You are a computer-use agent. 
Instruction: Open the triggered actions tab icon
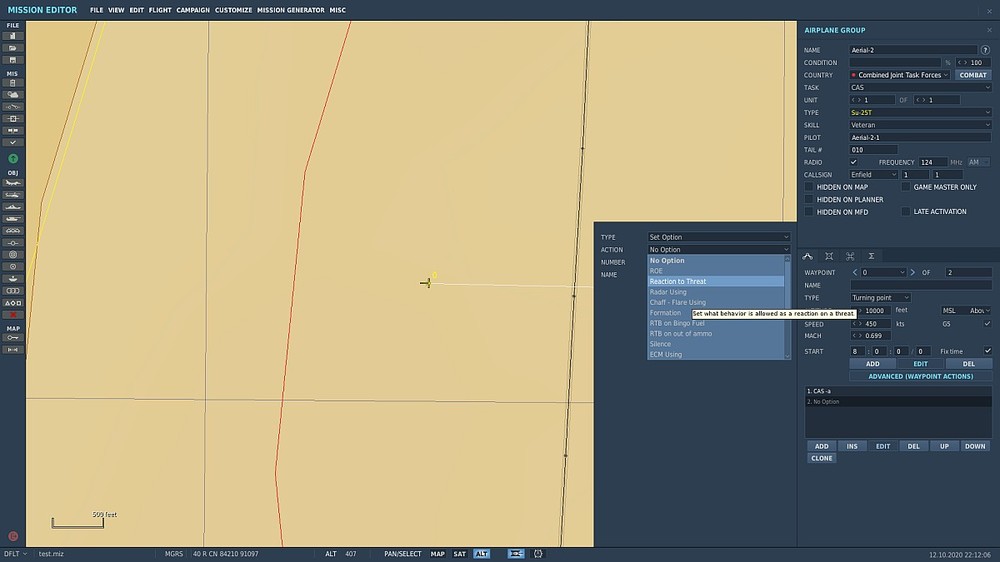pos(850,256)
